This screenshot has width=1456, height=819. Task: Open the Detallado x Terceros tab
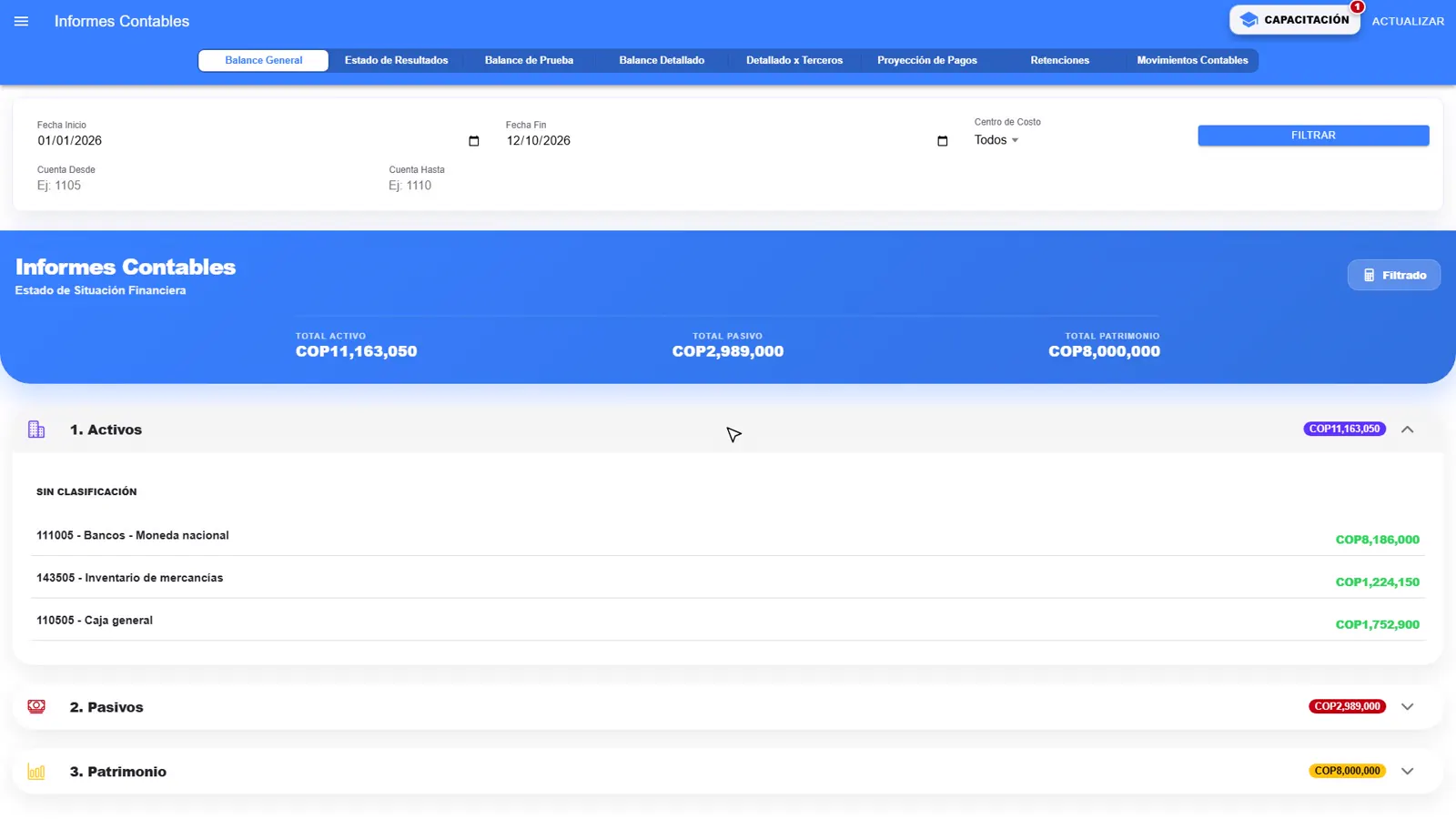point(794,60)
